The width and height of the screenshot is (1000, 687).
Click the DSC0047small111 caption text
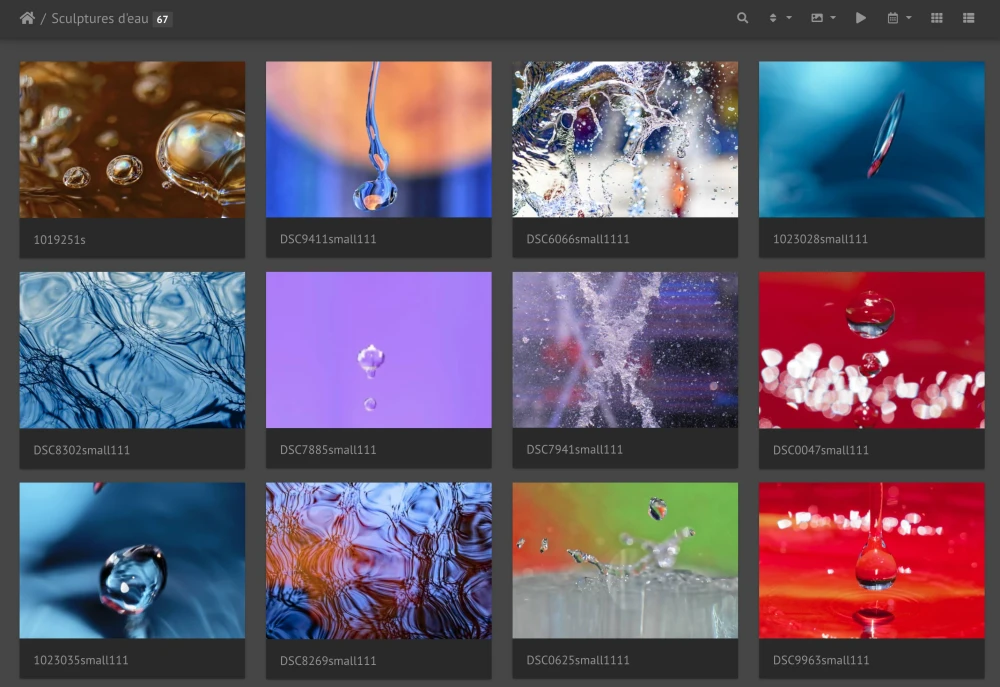(x=821, y=450)
